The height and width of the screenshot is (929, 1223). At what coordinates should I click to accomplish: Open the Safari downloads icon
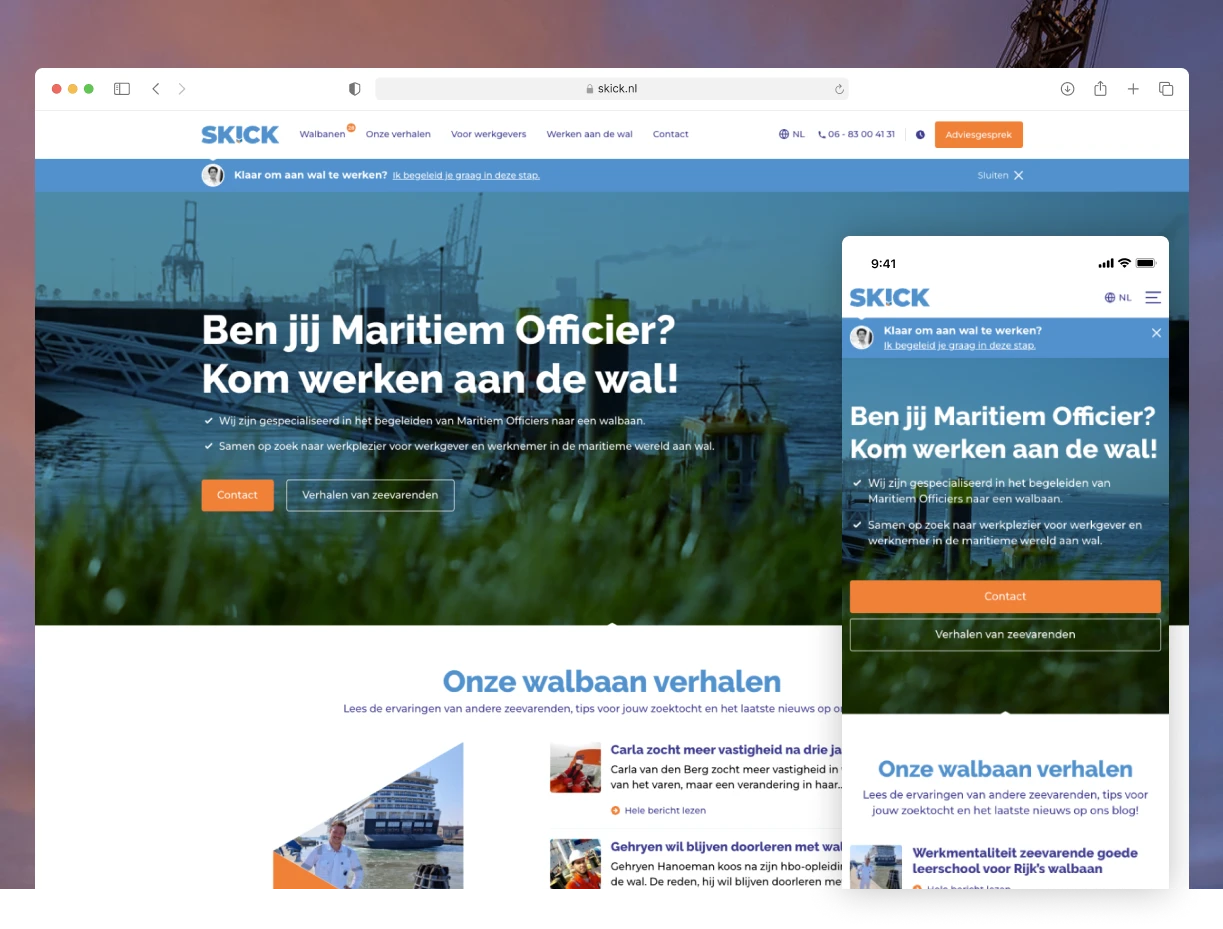1068,89
